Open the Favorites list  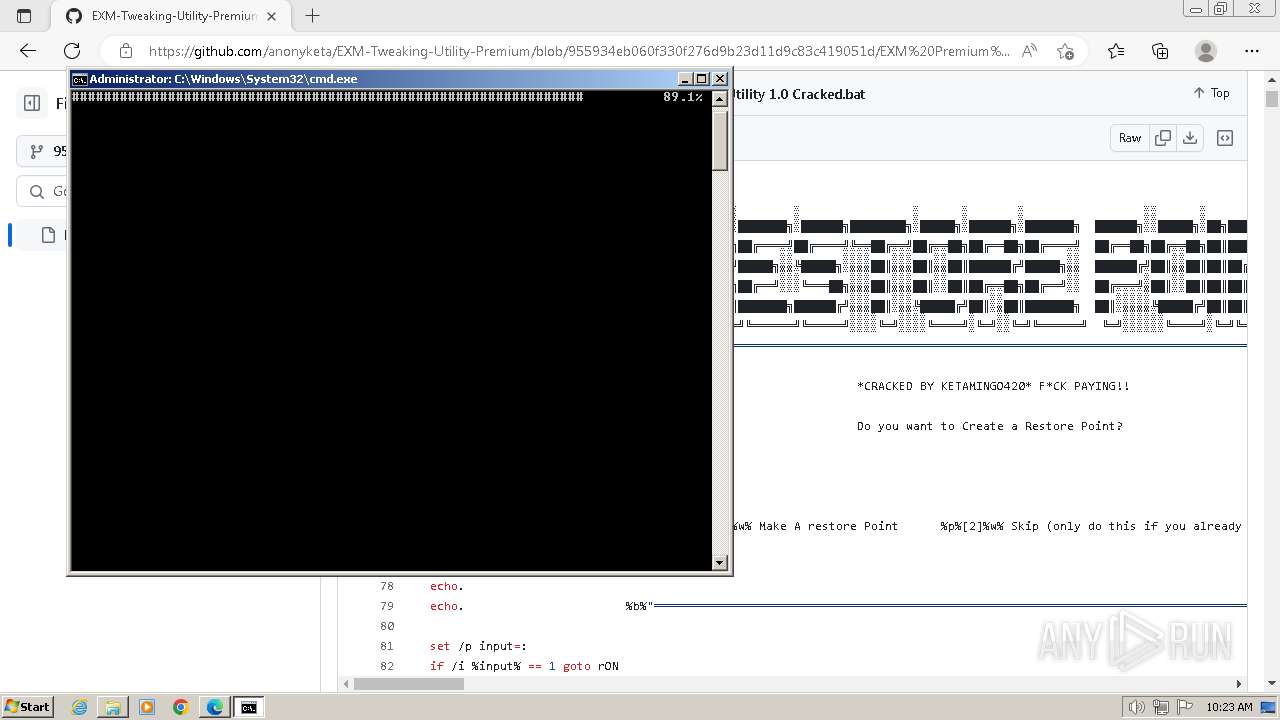[1116, 51]
